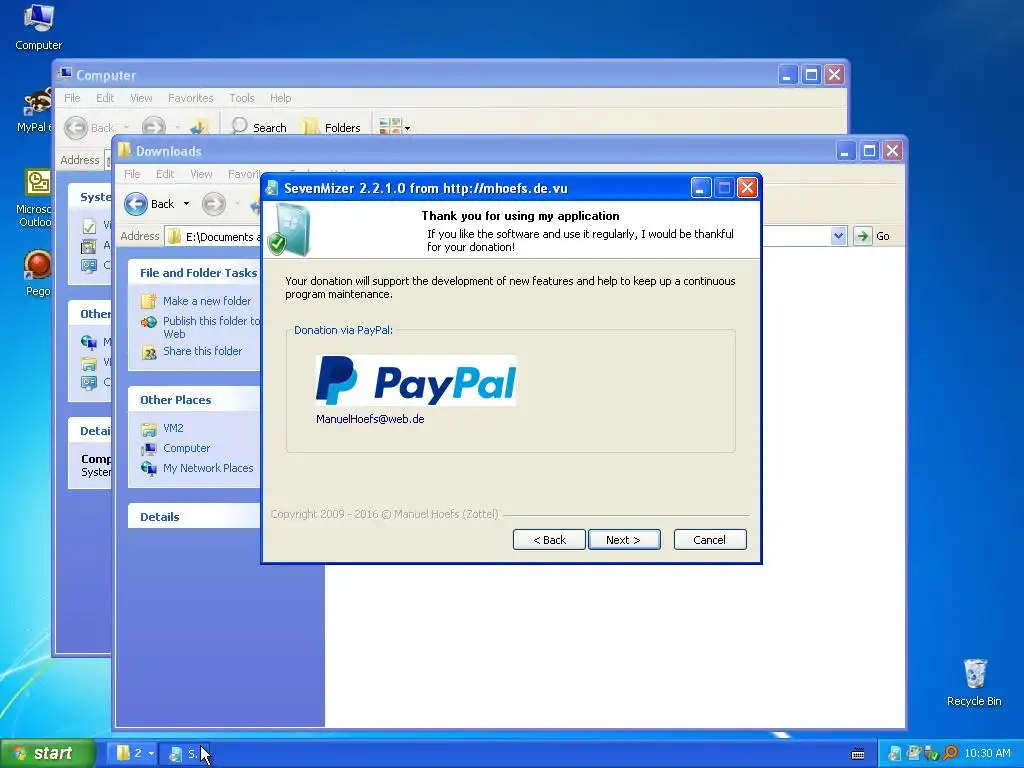Open the Recycle Bin

974,682
